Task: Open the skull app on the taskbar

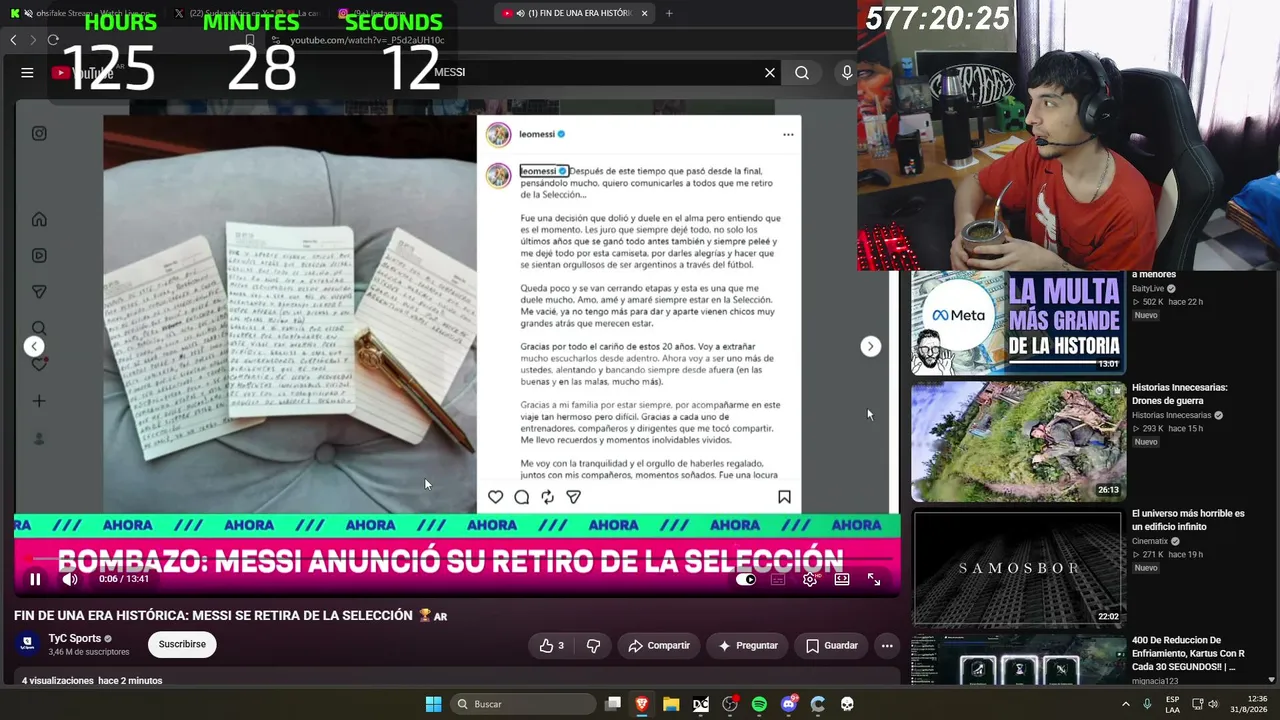Action: click(x=847, y=704)
